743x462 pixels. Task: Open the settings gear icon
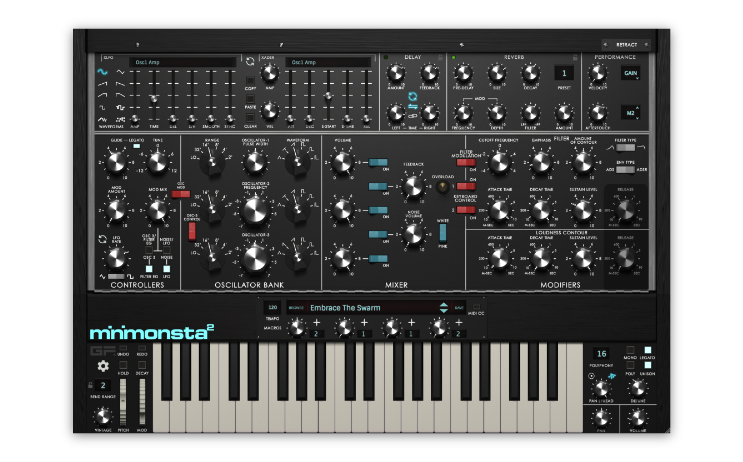[103, 366]
